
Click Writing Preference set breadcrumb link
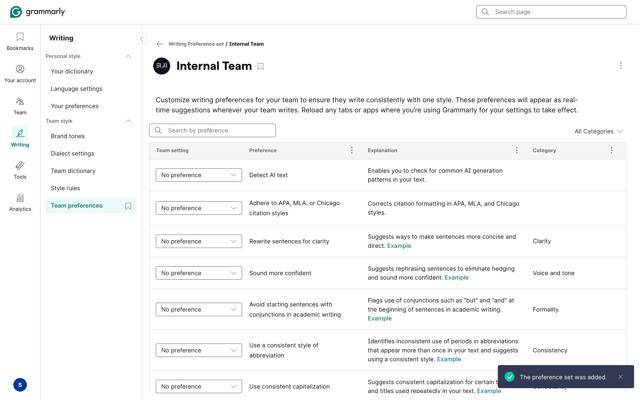pyautogui.click(x=196, y=44)
